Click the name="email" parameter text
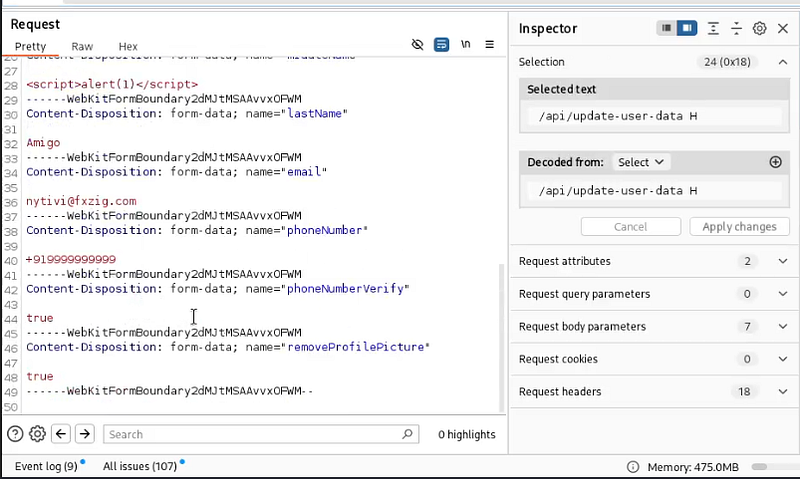 (286, 172)
